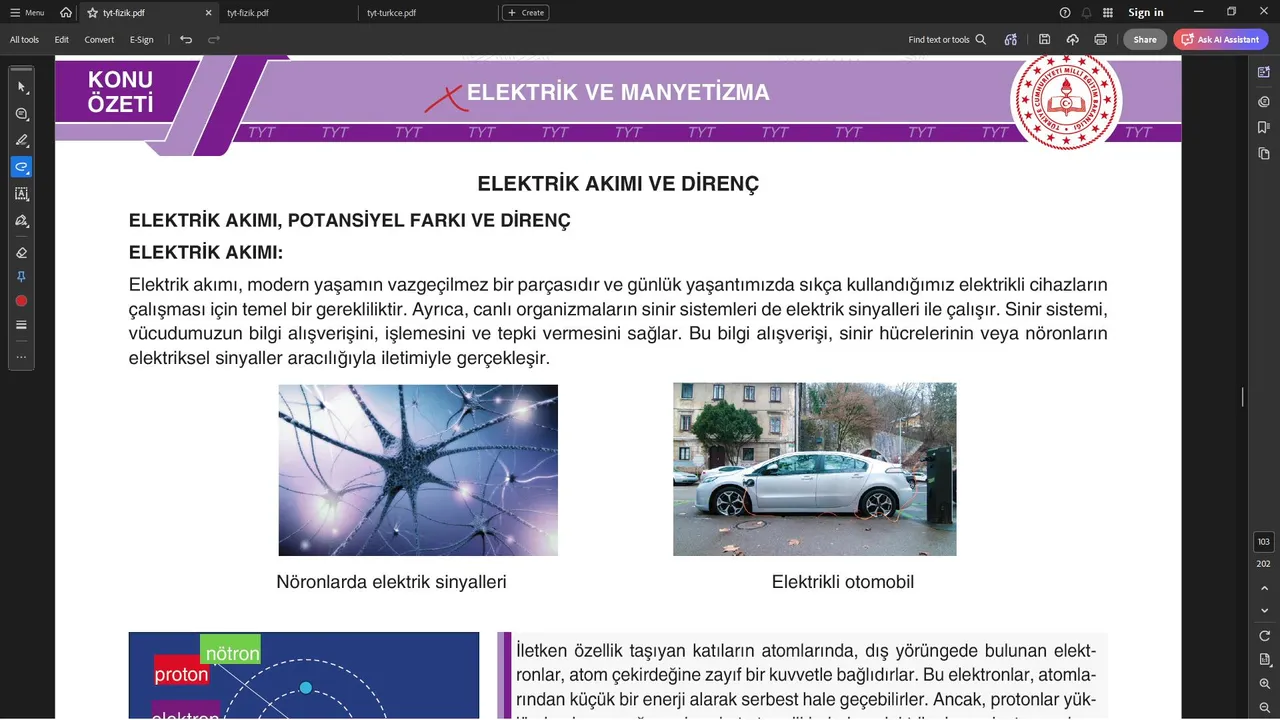Open the apps grid launcher
The width and height of the screenshot is (1280, 720).
coord(1108,13)
